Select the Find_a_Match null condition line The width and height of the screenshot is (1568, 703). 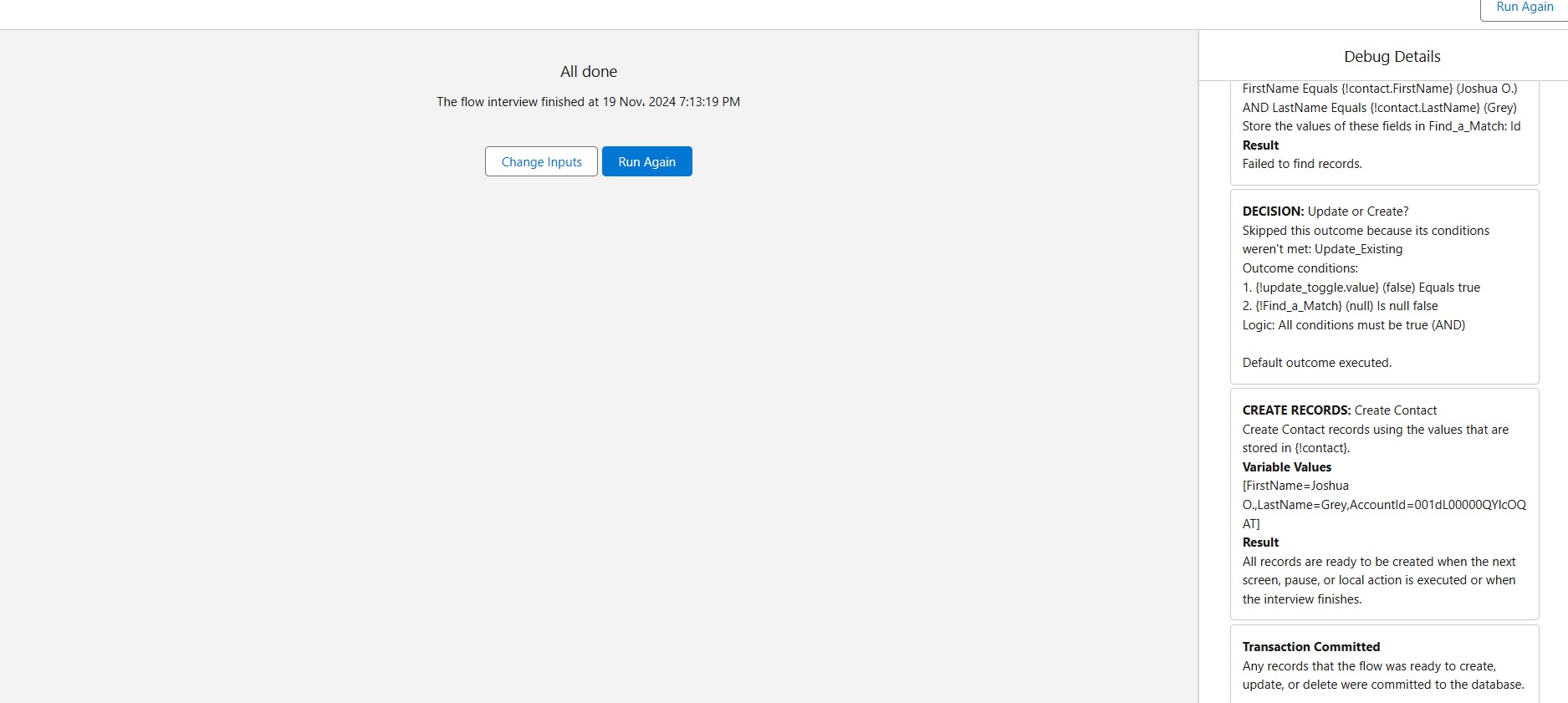(x=1340, y=306)
